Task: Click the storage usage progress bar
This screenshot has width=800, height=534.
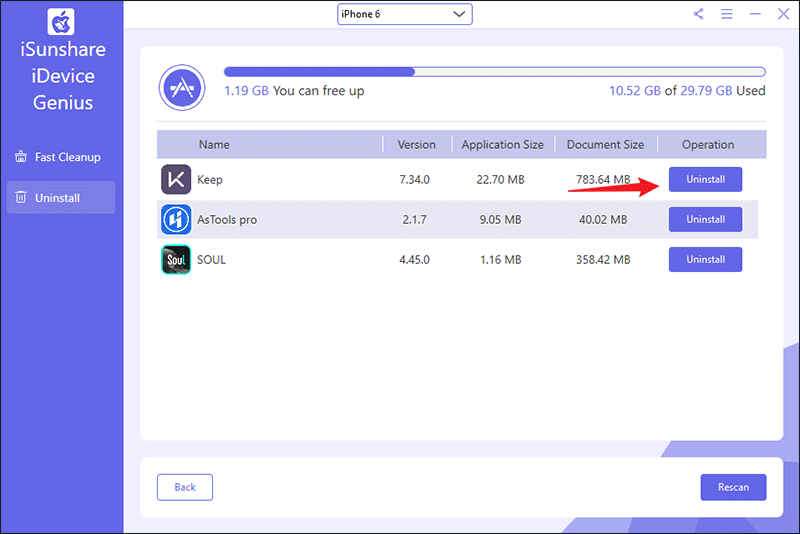Action: click(494, 72)
